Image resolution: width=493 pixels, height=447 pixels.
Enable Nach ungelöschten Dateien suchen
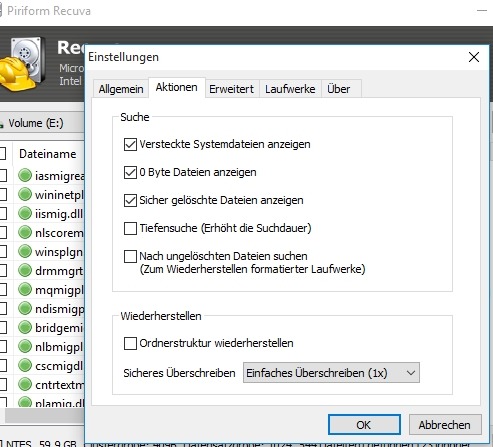tap(130, 257)
